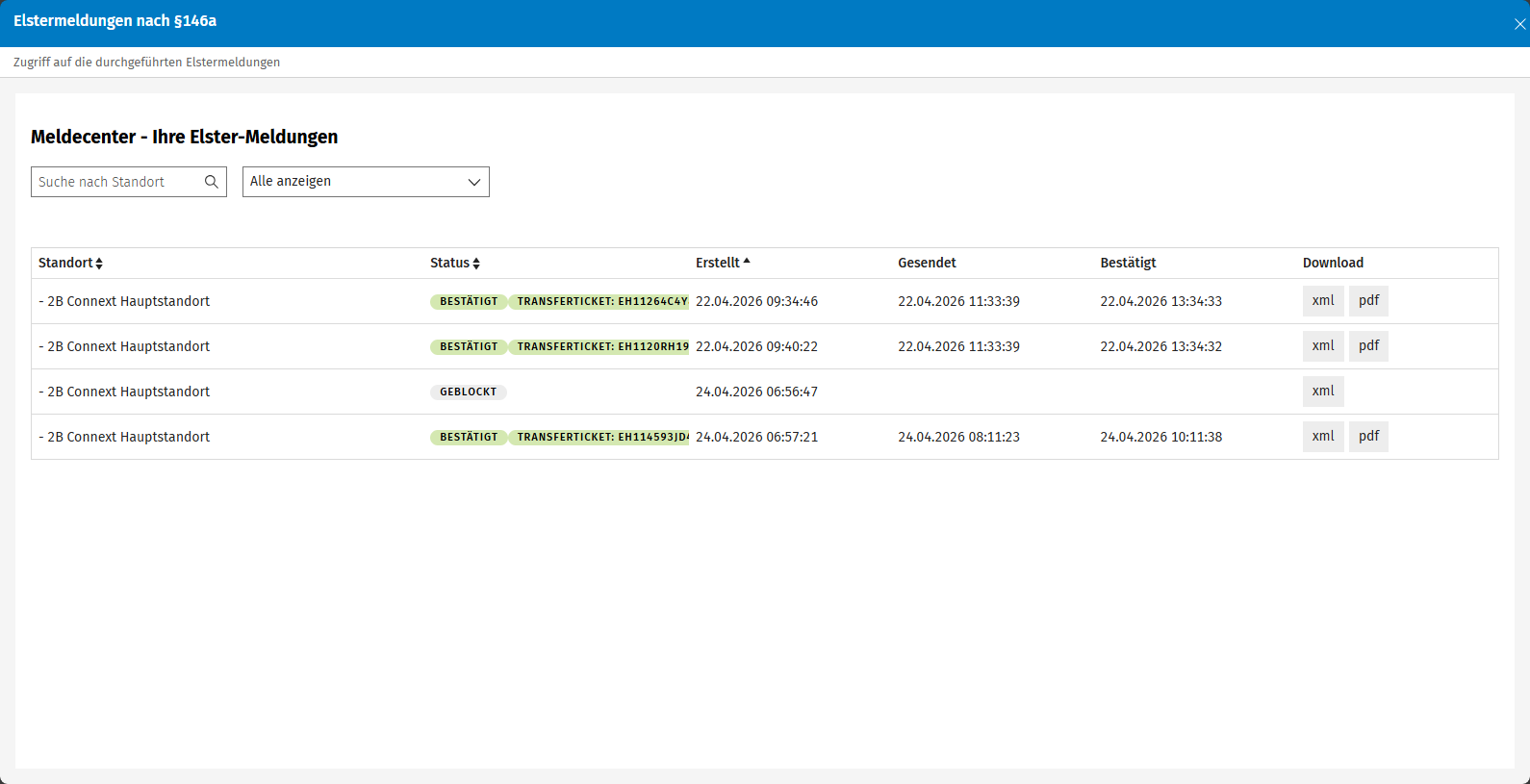Download xml for the GEBLOCKT entry

coord(1323,392)
